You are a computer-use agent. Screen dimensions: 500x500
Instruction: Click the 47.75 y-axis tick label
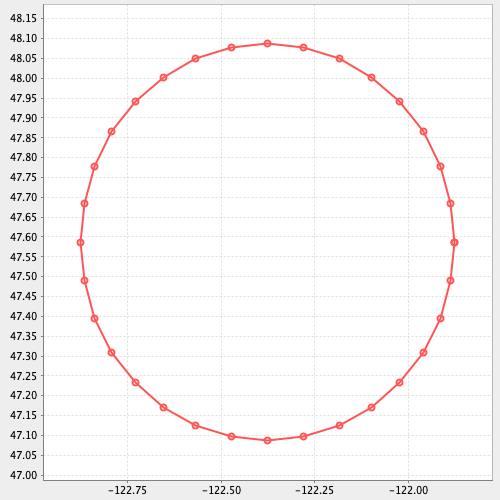[23, 177]
